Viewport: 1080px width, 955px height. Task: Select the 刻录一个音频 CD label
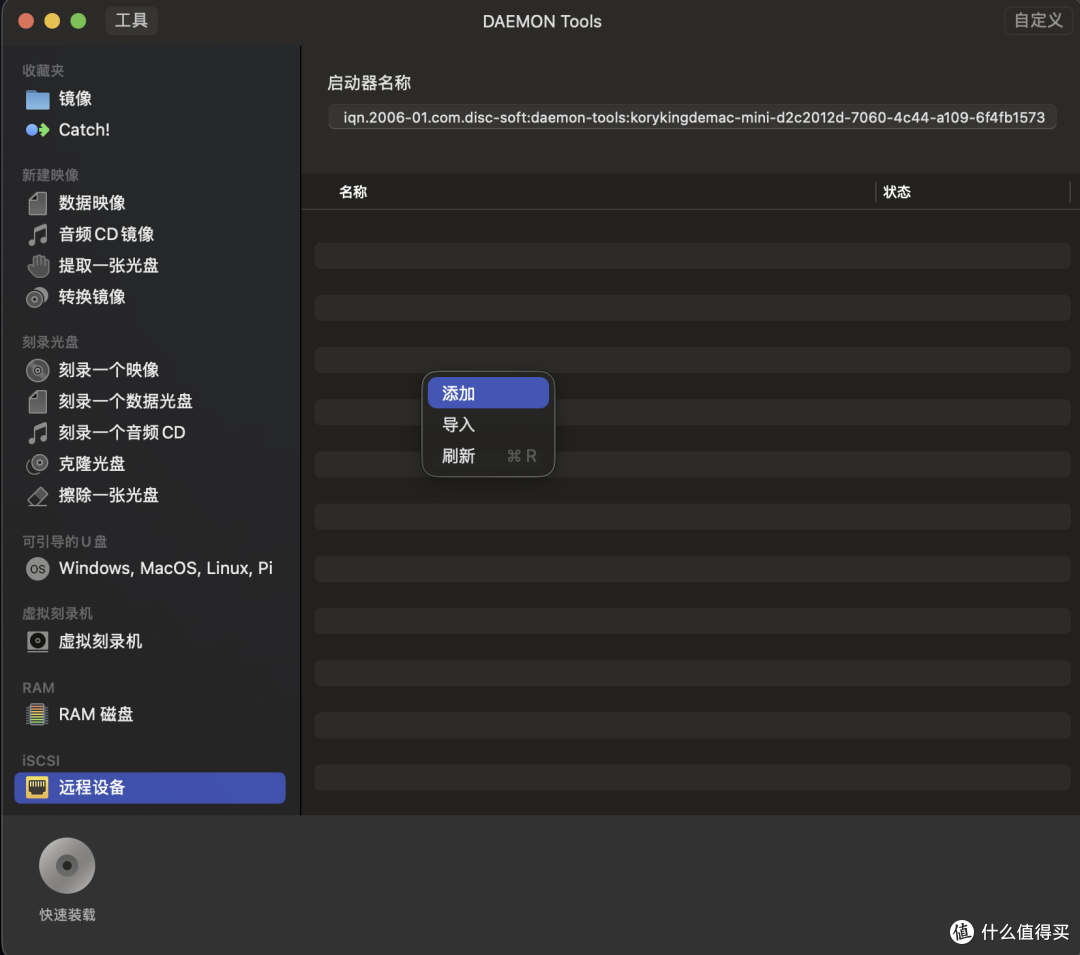[122, 433]
